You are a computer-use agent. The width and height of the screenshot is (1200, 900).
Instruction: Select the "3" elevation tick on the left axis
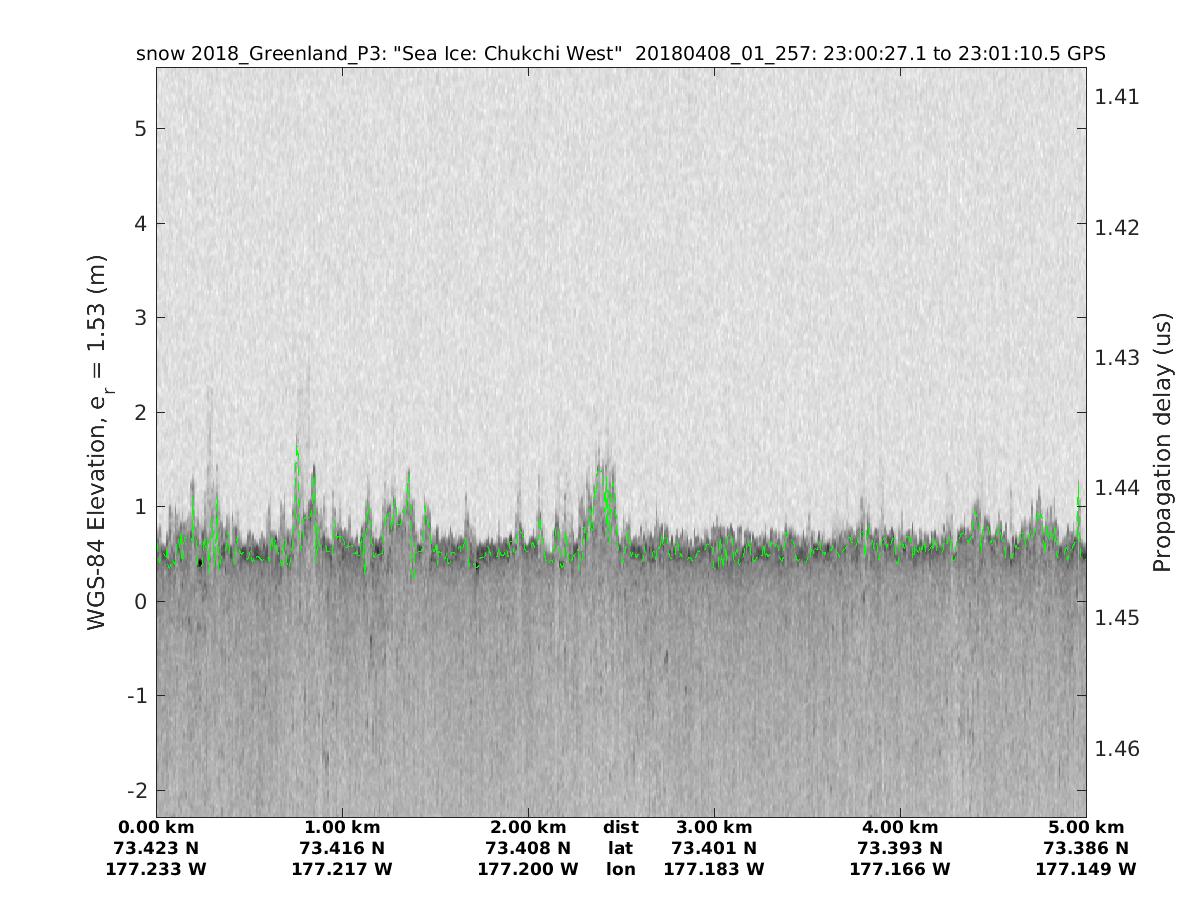click(143, 317)
